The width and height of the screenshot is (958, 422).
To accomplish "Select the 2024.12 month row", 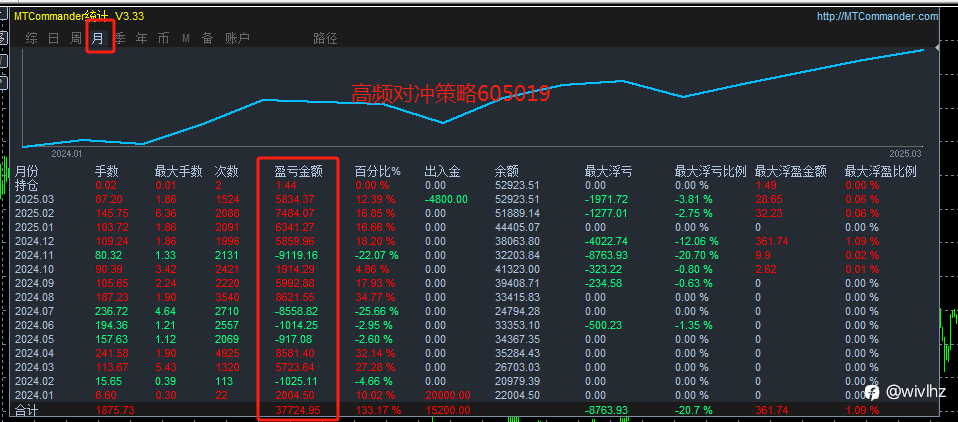I will point(32,241).
